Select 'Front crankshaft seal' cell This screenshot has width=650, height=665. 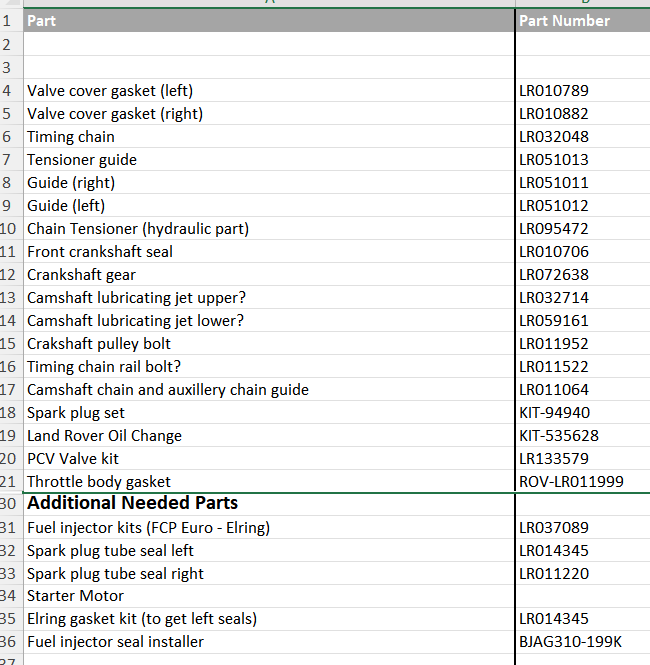point(269,251)
